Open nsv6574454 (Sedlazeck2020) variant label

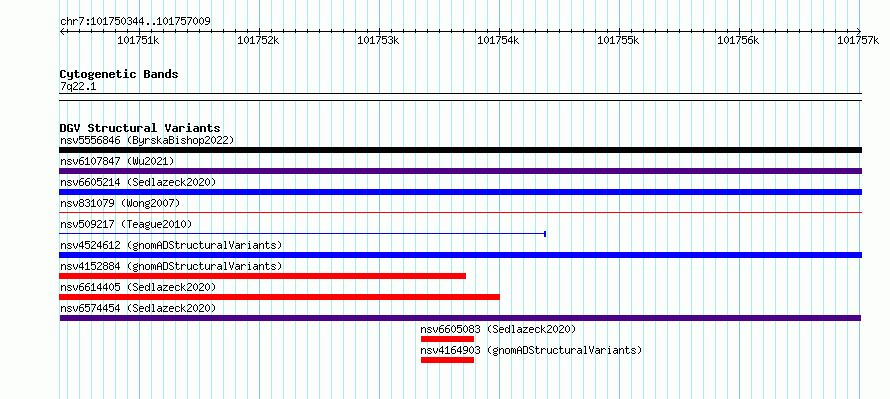pyautogui.click(x=138, y=308)
